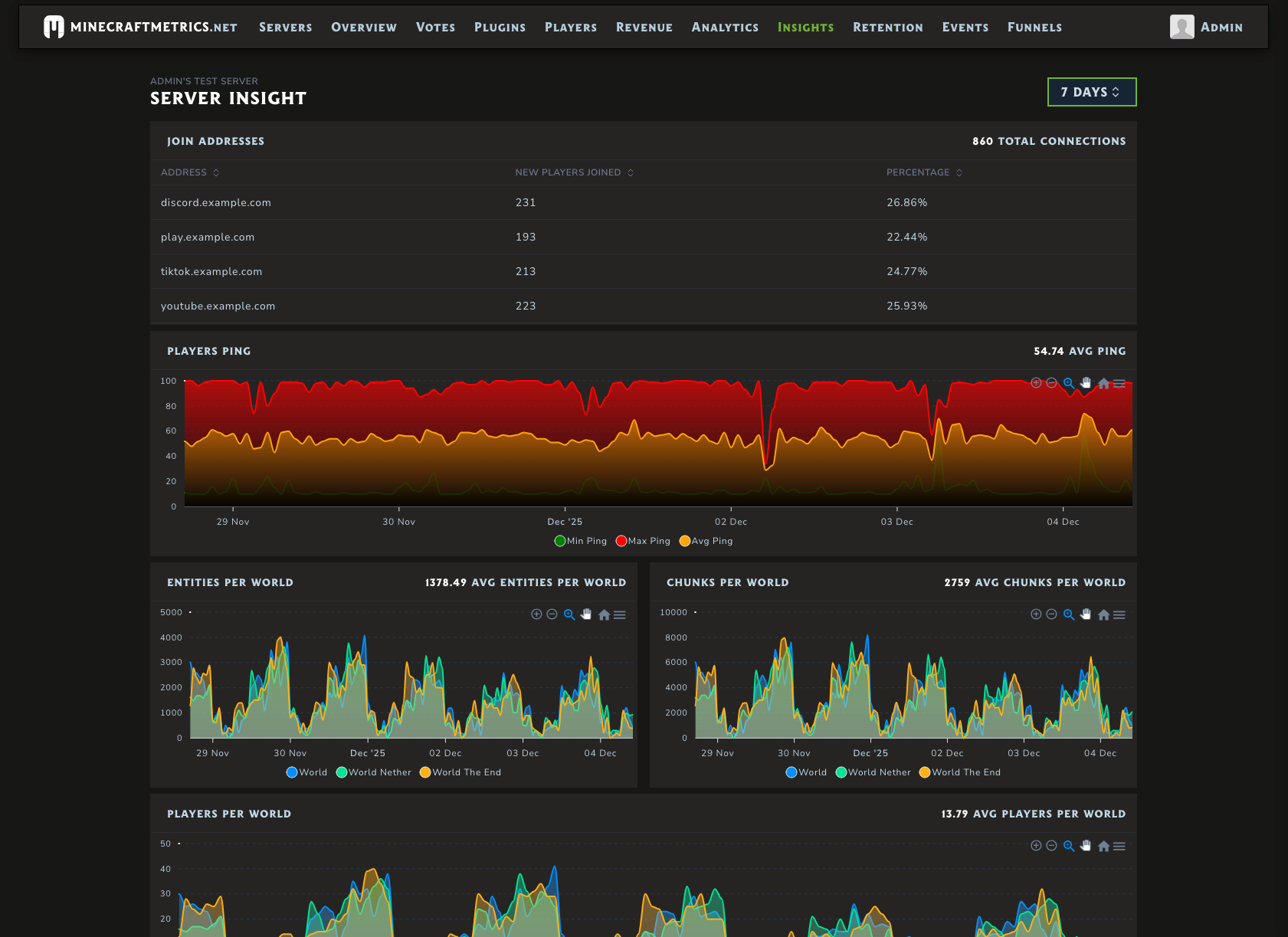The height and width of the screenshot is (937, 1288).
Task: Reset zoom with home icon on Entities chart
Action: [604, 614]
